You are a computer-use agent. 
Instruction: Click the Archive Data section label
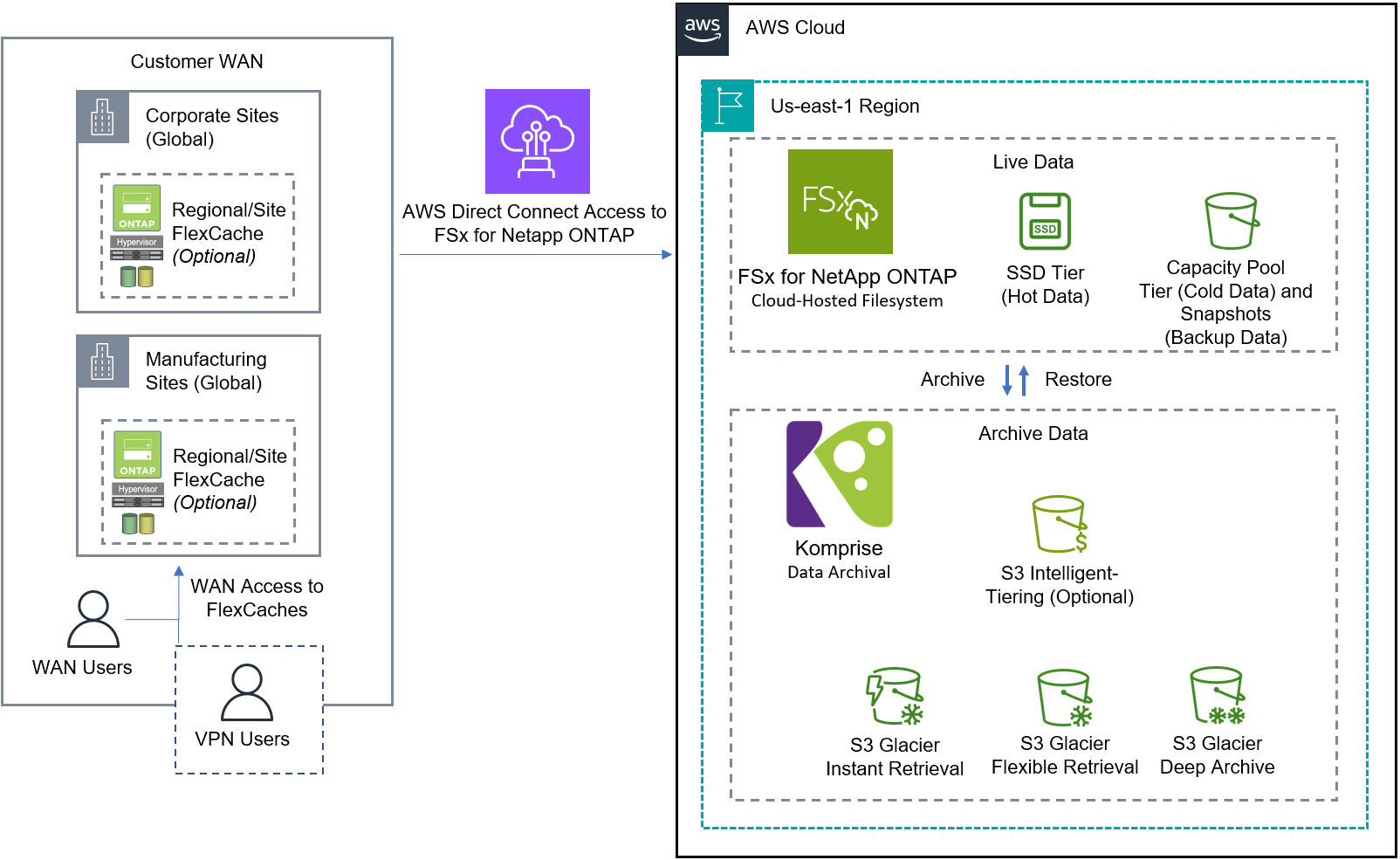(x=1033, y=433)
